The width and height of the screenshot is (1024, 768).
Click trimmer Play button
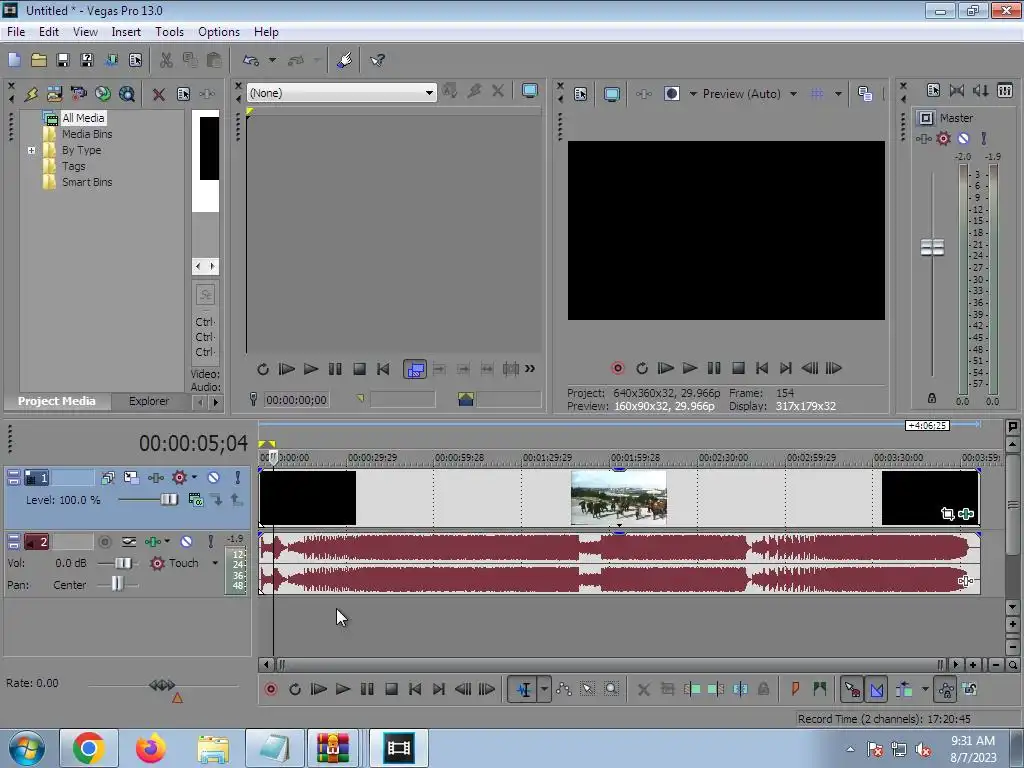[x=311, y=369]
